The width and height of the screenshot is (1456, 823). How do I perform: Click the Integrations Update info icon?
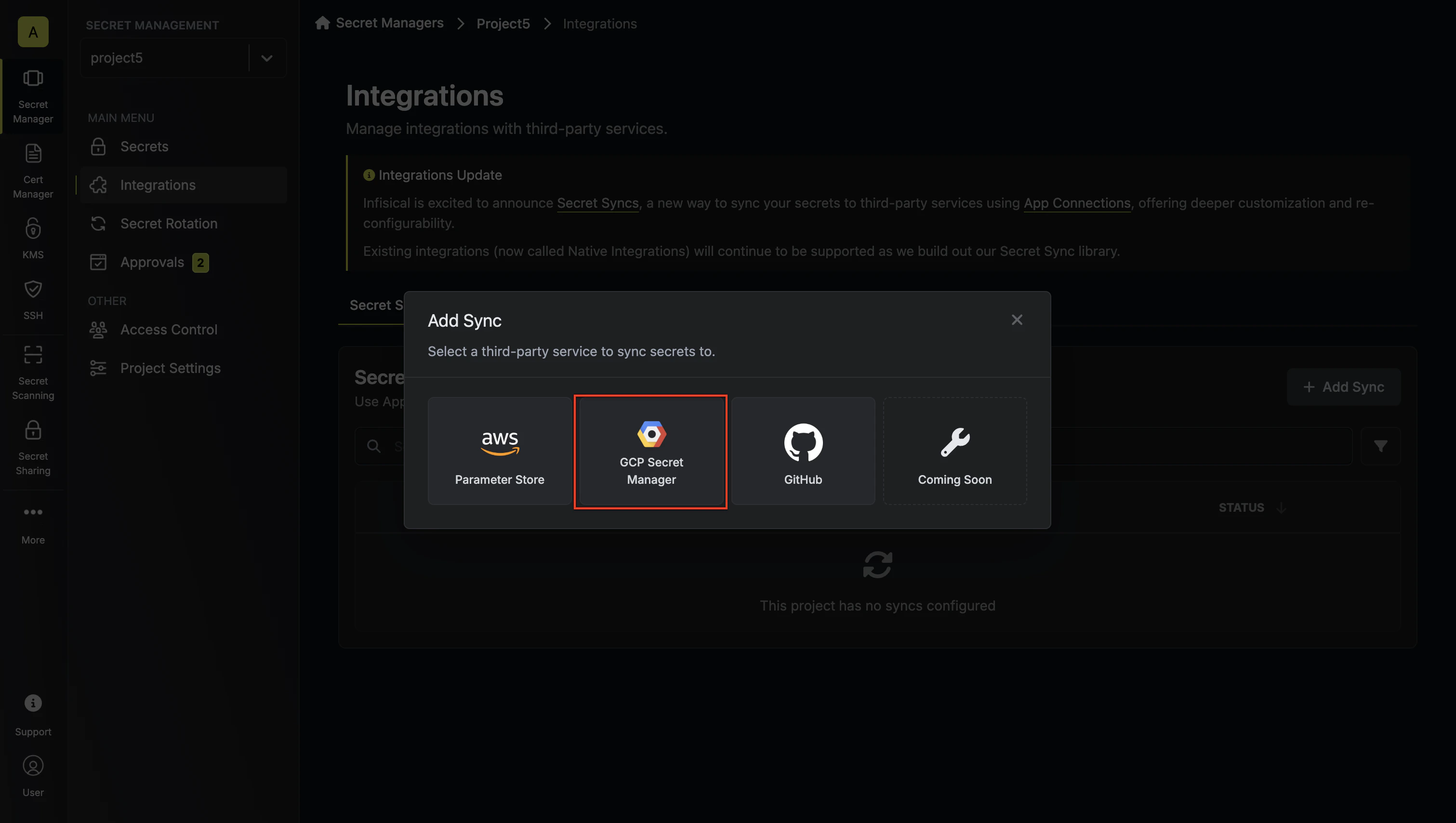369,175
